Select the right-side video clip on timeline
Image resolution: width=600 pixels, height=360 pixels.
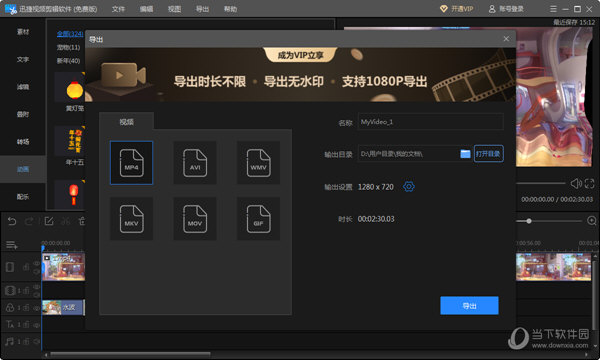coord(554,267)
